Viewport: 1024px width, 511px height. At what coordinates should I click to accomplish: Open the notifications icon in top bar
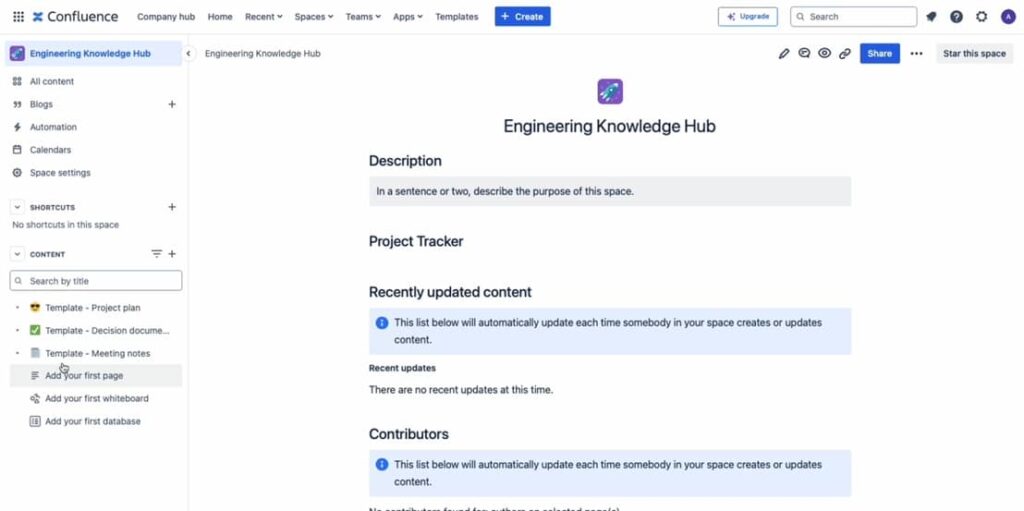tap(931, 17)
